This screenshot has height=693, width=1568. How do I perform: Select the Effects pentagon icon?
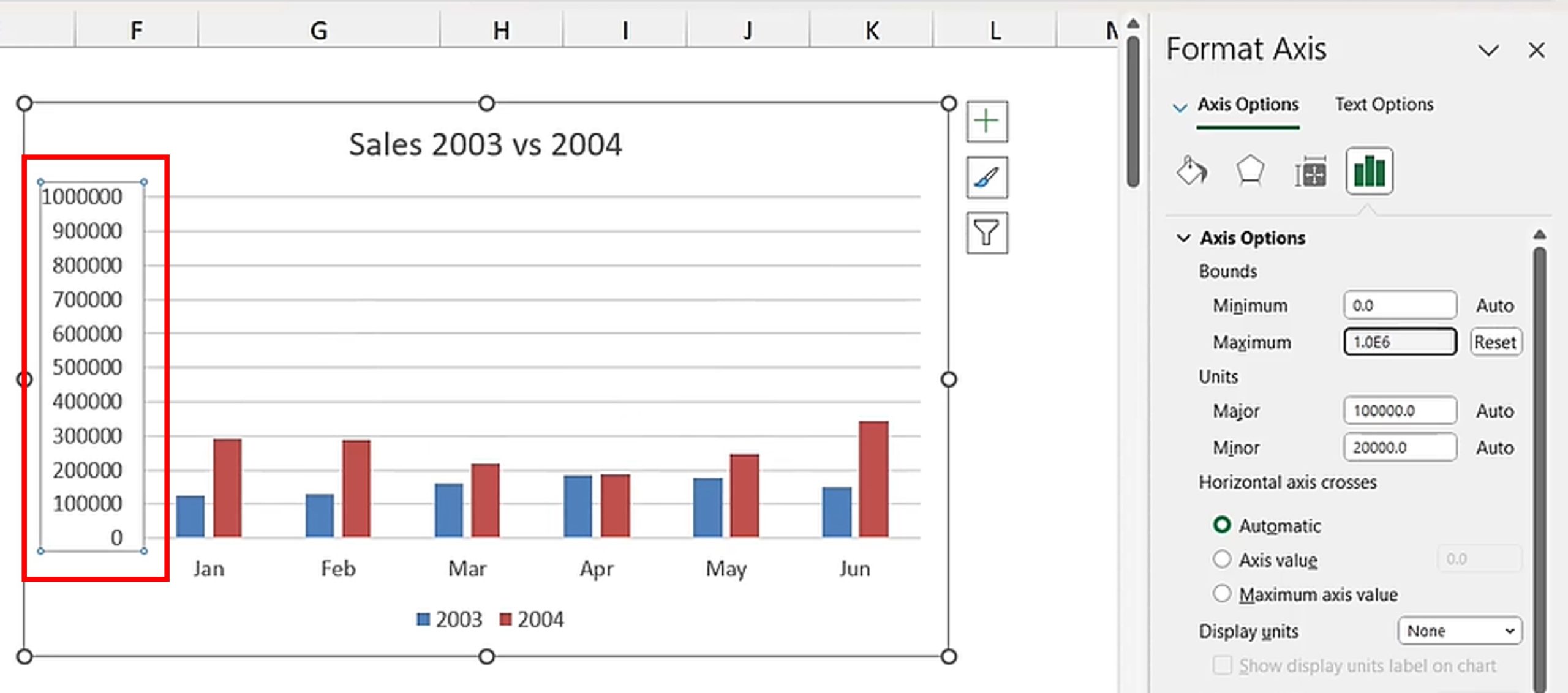click(x=1249, y=171)
